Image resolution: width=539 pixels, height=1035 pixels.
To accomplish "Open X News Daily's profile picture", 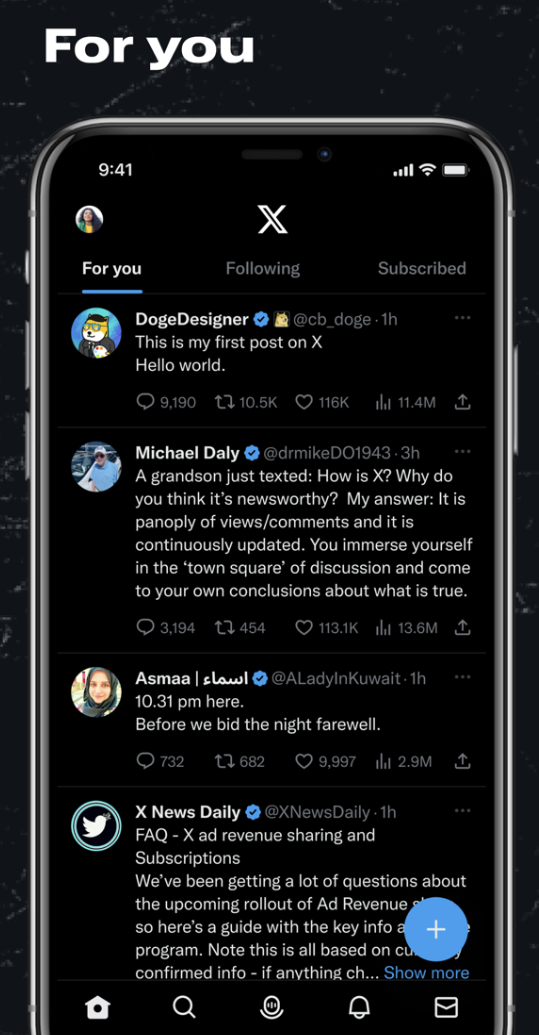I will point(96,825).
